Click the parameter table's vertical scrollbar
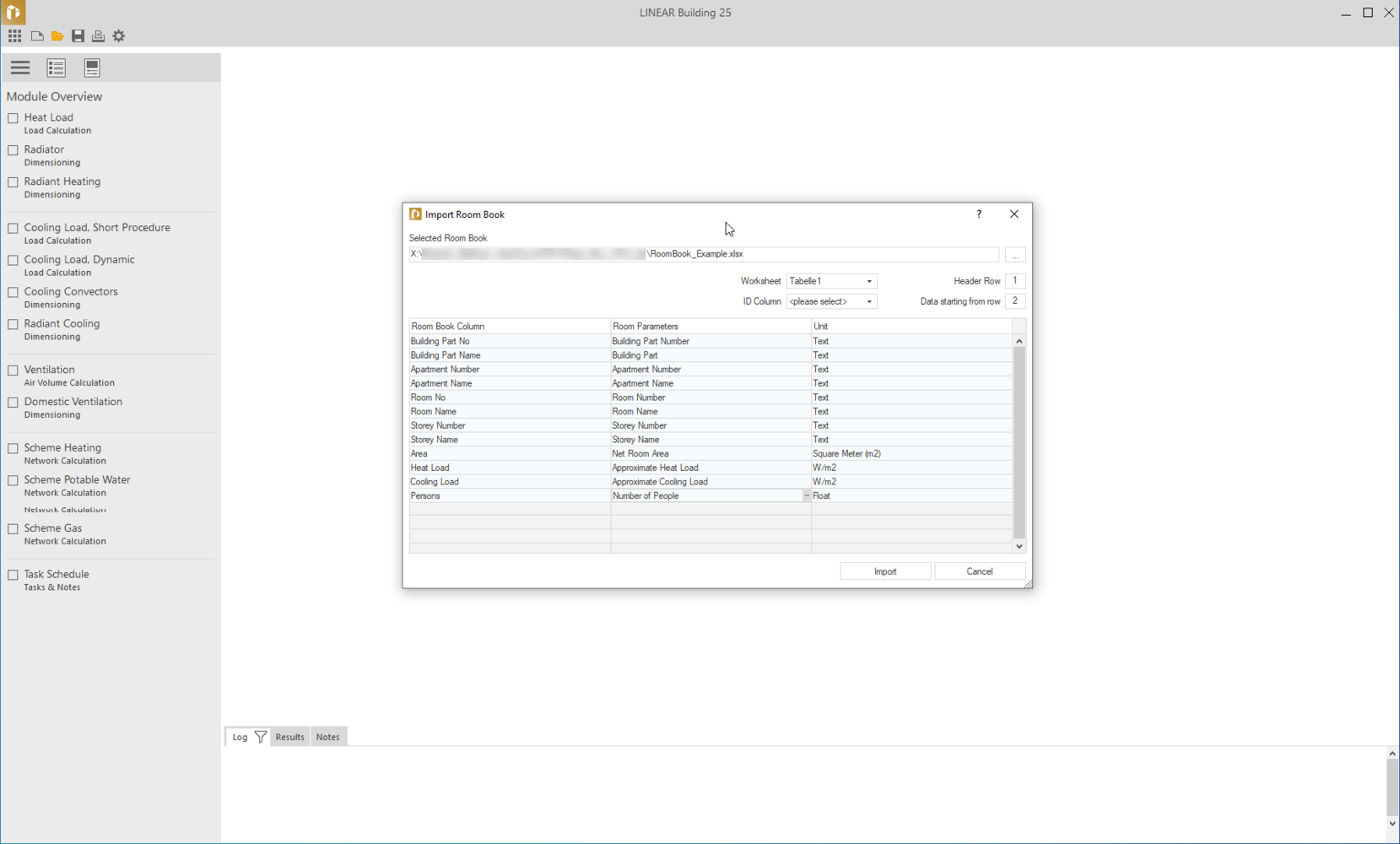Viewport: 1400px width, 844px height. click(1019, 443)
